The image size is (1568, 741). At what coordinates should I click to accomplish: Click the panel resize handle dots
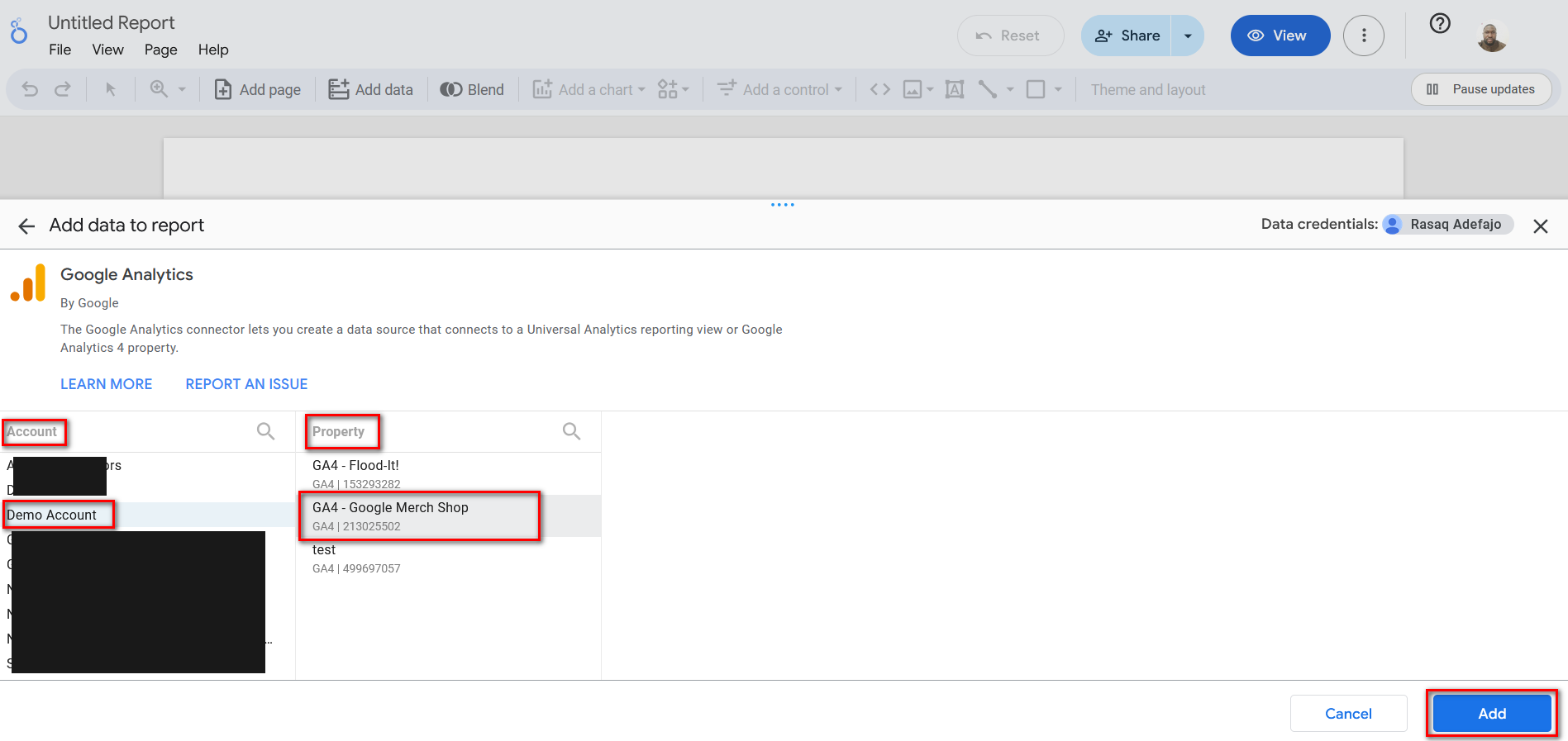782,204
